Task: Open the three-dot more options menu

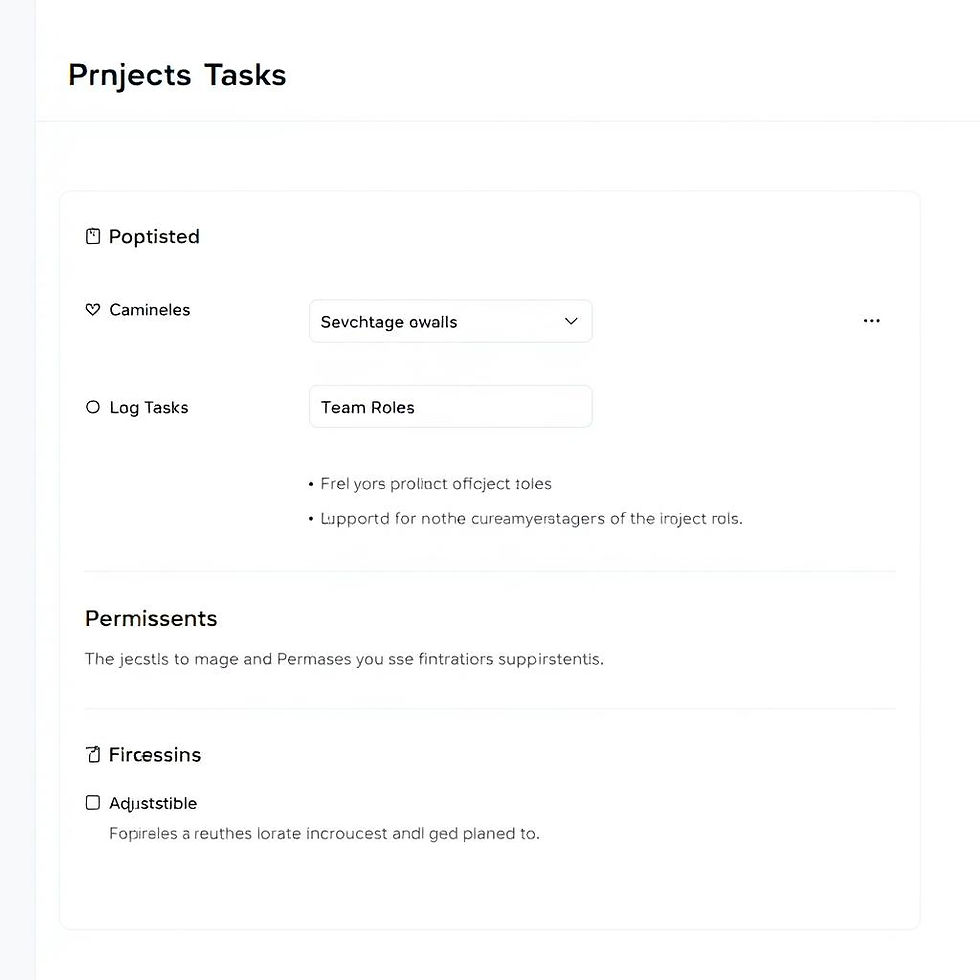Action: [x=871, y=321]
